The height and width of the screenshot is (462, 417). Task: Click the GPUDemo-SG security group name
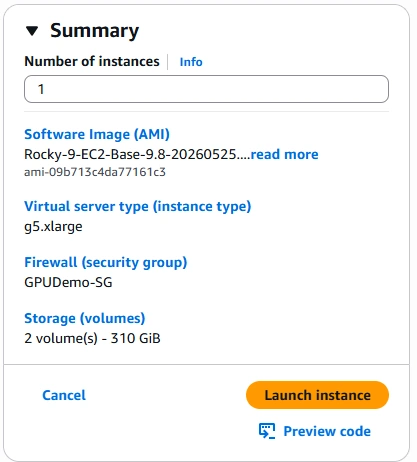[68, 283]
